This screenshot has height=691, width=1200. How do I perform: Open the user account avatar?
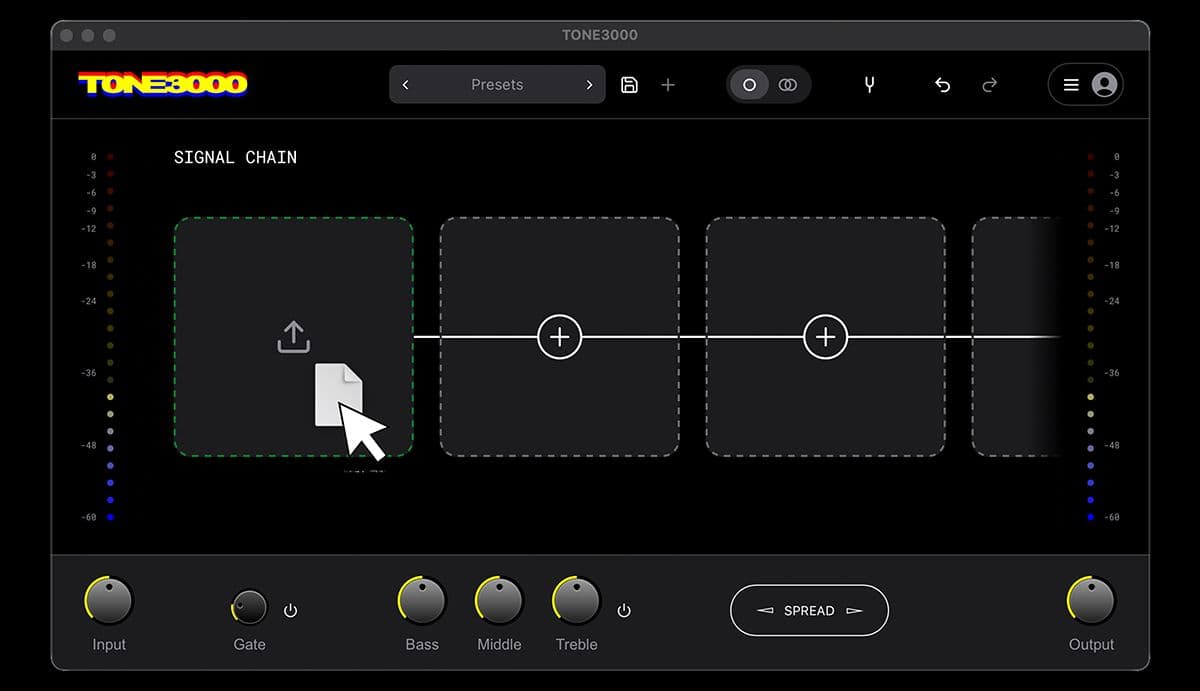coord(1104,85)
